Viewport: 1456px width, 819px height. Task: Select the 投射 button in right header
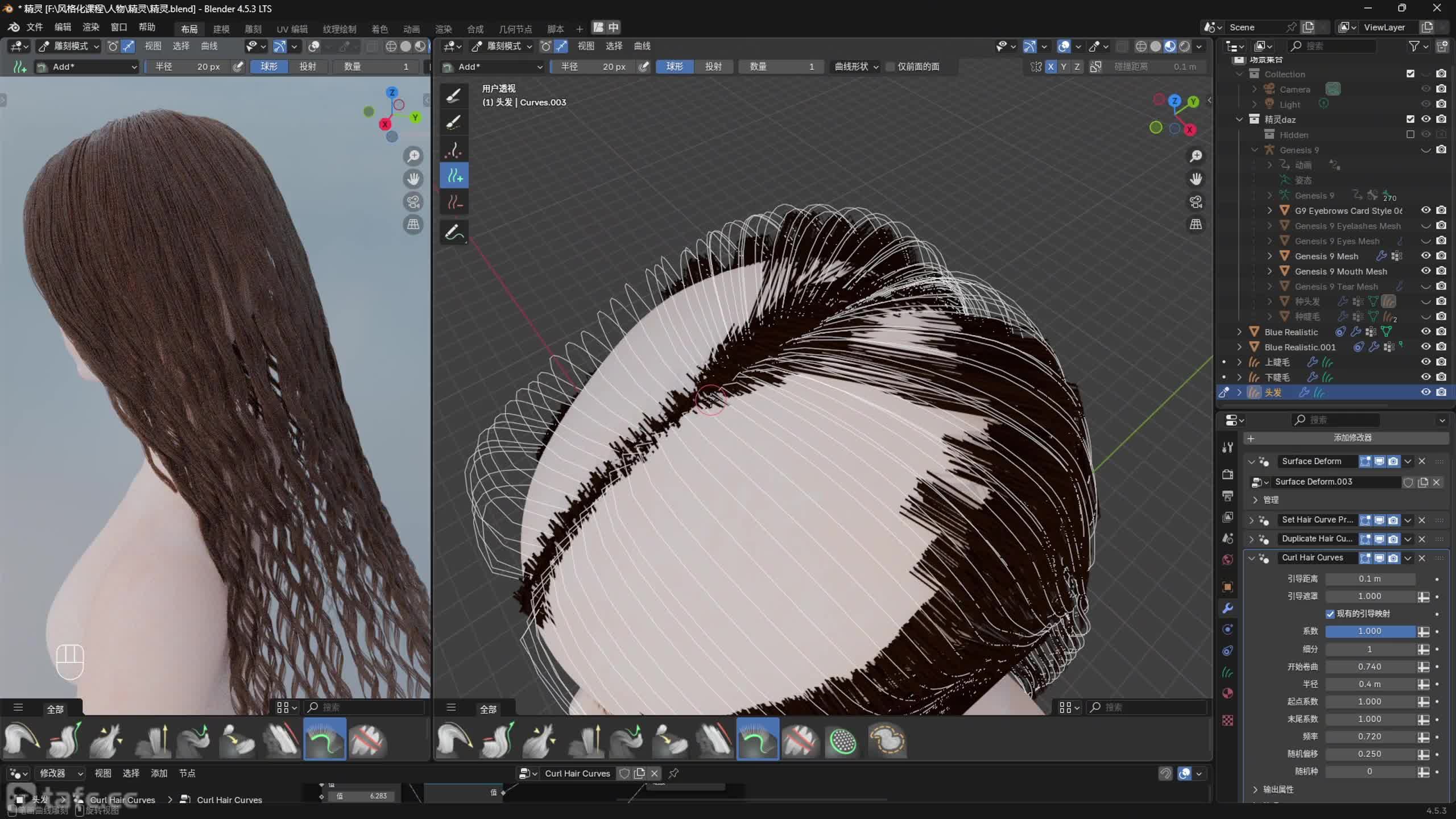pyautogui.click(x=713, y=67)
